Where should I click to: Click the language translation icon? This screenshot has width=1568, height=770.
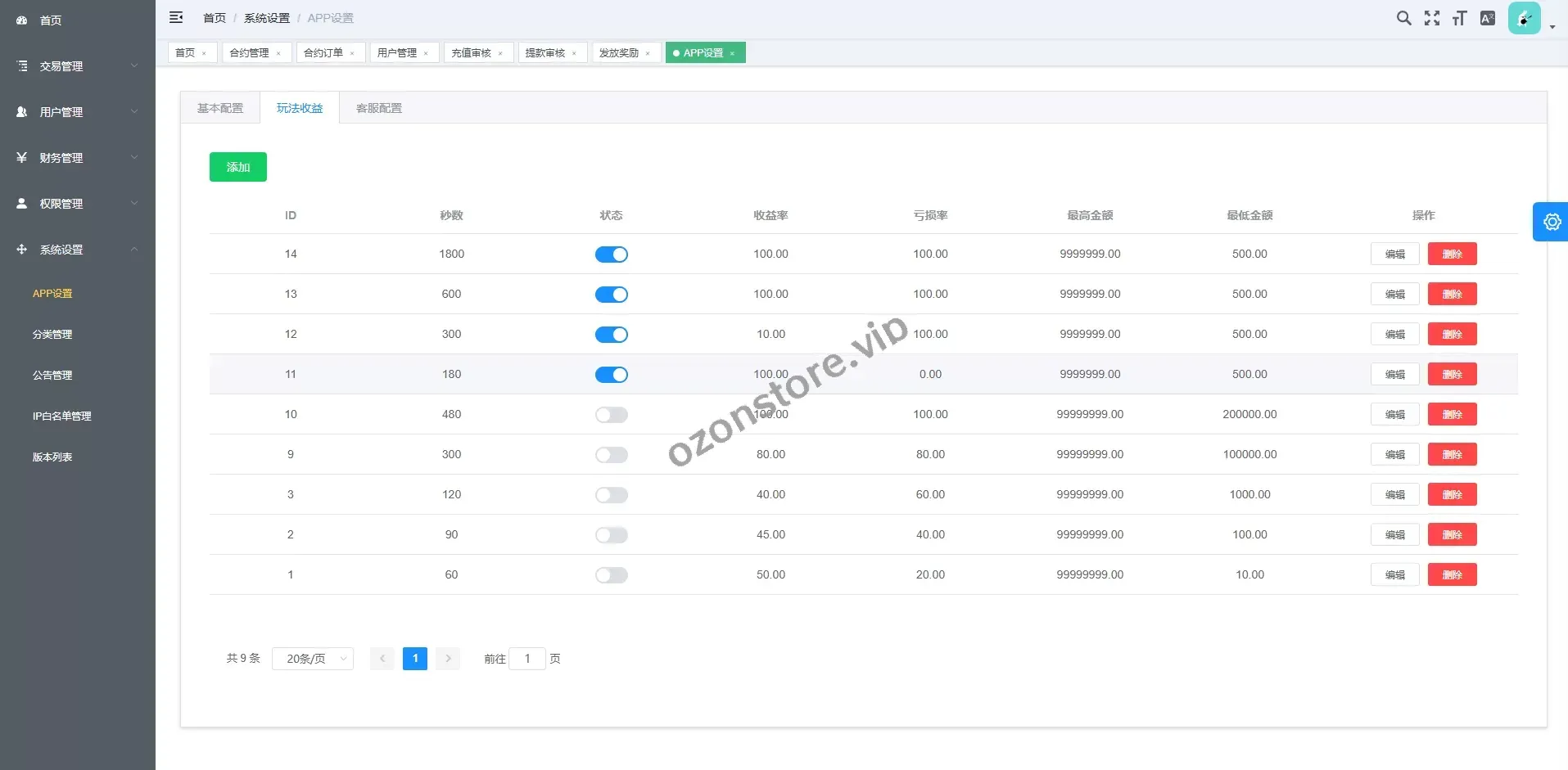tap(1488, 18)
